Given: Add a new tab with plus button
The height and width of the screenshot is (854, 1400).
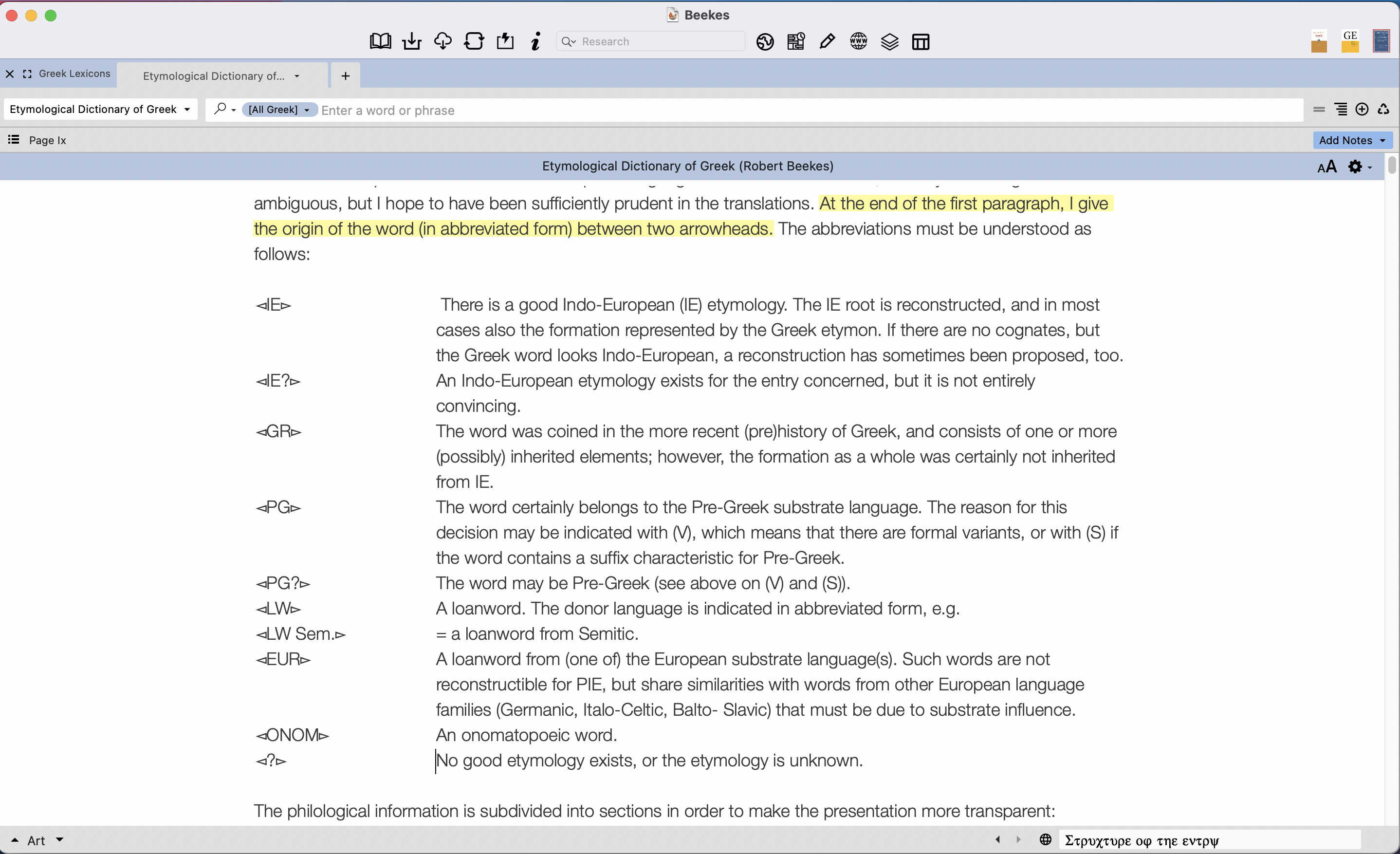Looking at the screenshot, I should click(x=346, y=75).
